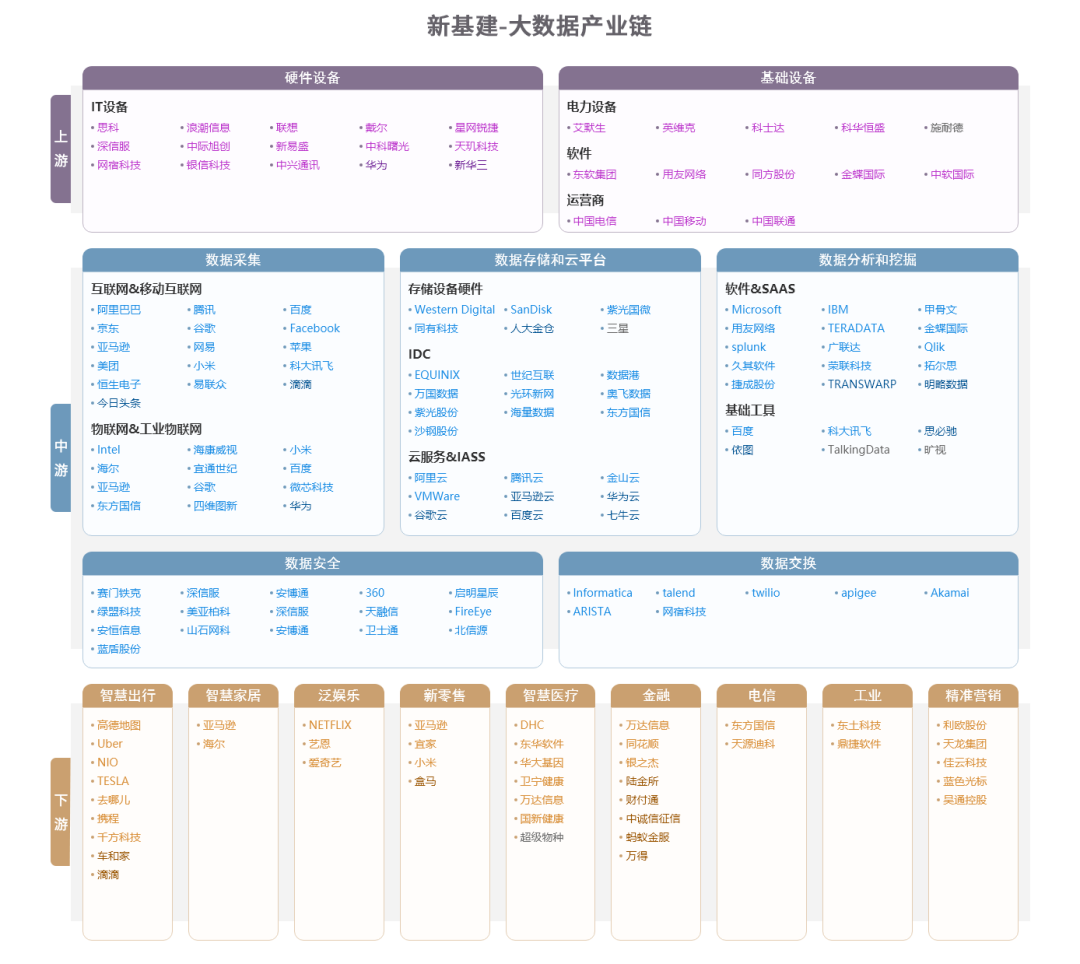Open the 中国移动 运营商 entry

pyautogui.click(x=684, y=220)
